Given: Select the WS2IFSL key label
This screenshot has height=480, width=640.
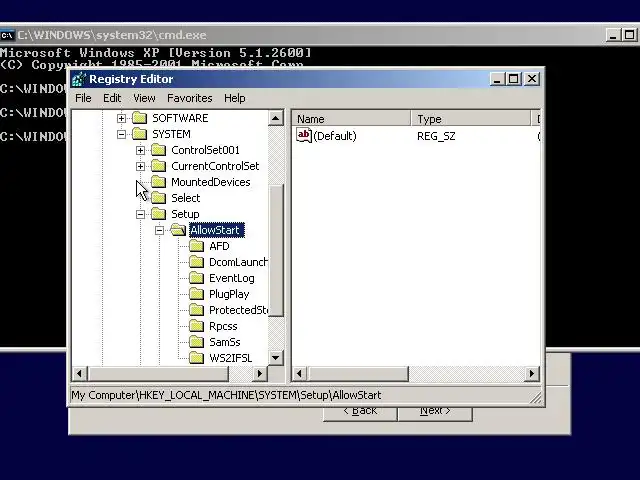Looking at the screenshot, I should coord(230,358).
